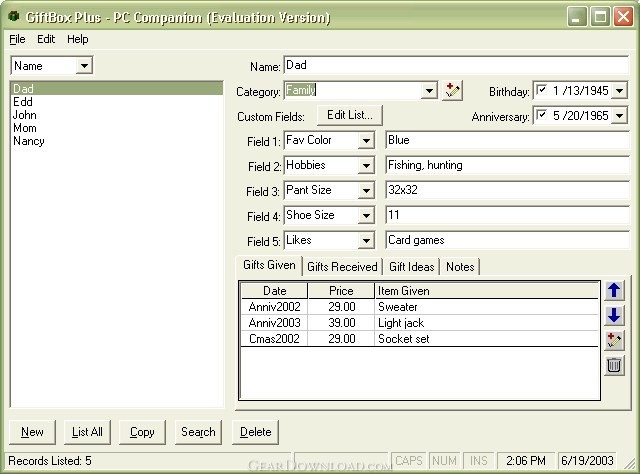Viewport: 640px width, 474px height.
Task: Switch to the Gift Ideas tab
Action: click(x=412, y=266)
